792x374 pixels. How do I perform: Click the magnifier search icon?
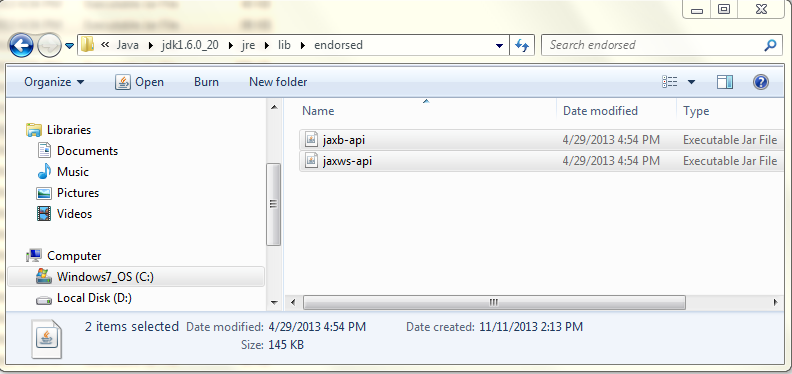[770, 45]
